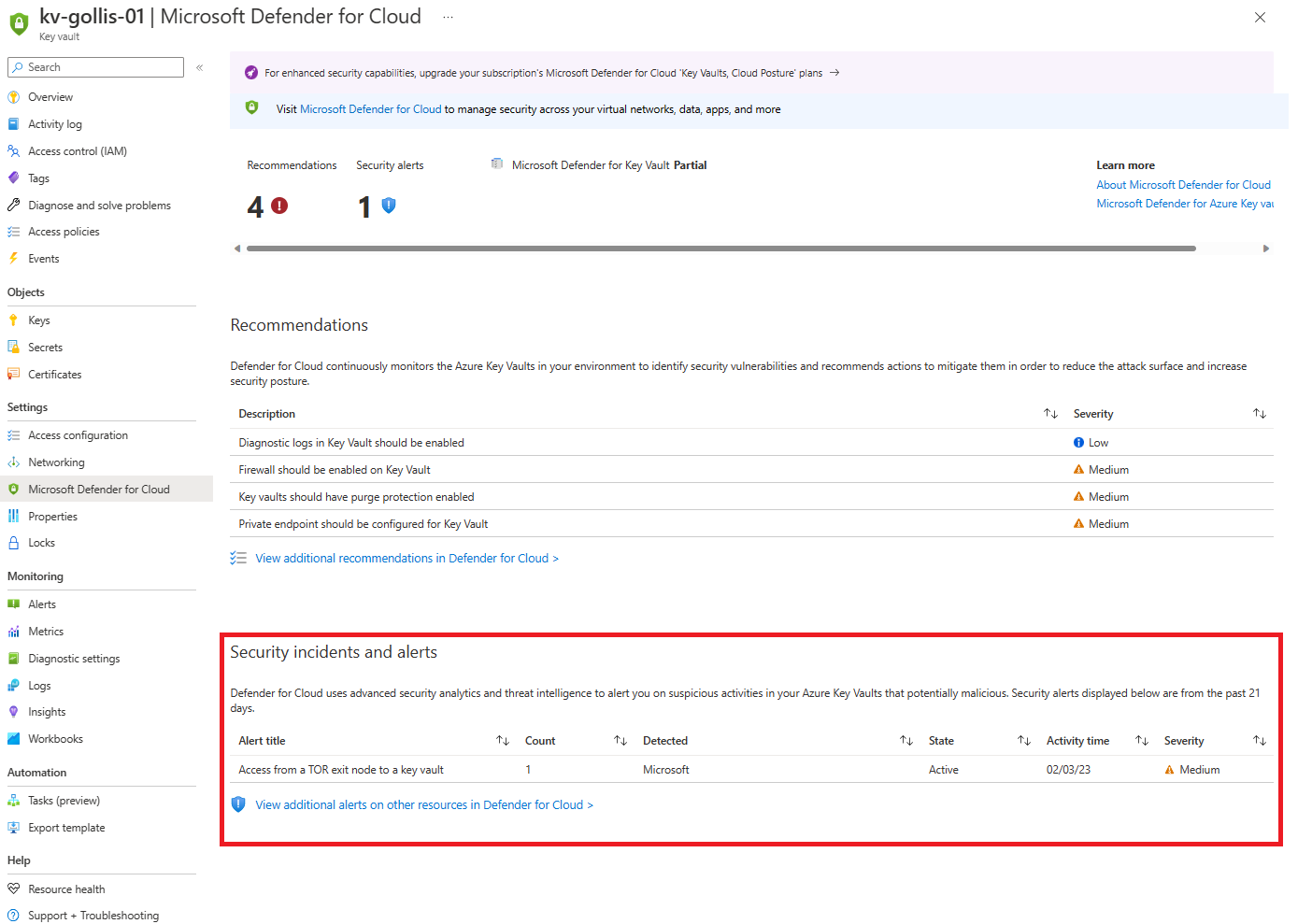
Task: Select Diagnostic settings in Monitoring
Action: click(74, 659)
